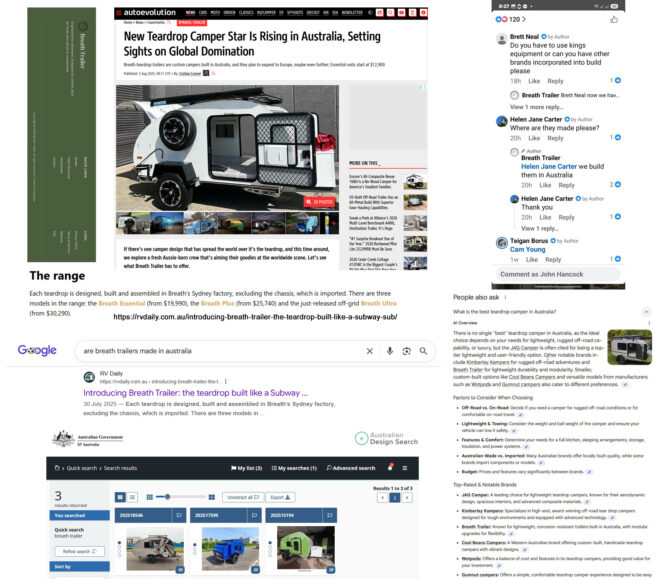Open the green teardrop design thumbnail
This screenshot has height=579, width=660.
pyautogui.click(x=306, y=547)
